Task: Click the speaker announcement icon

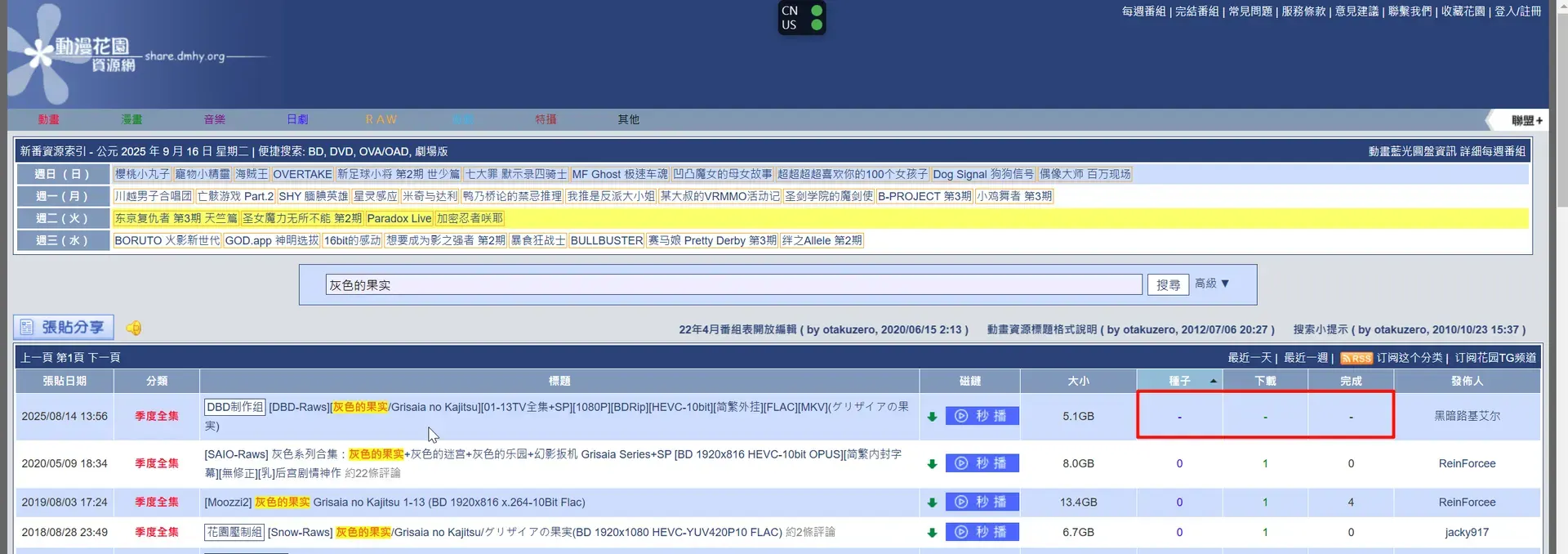Action: tap(134, 328)
